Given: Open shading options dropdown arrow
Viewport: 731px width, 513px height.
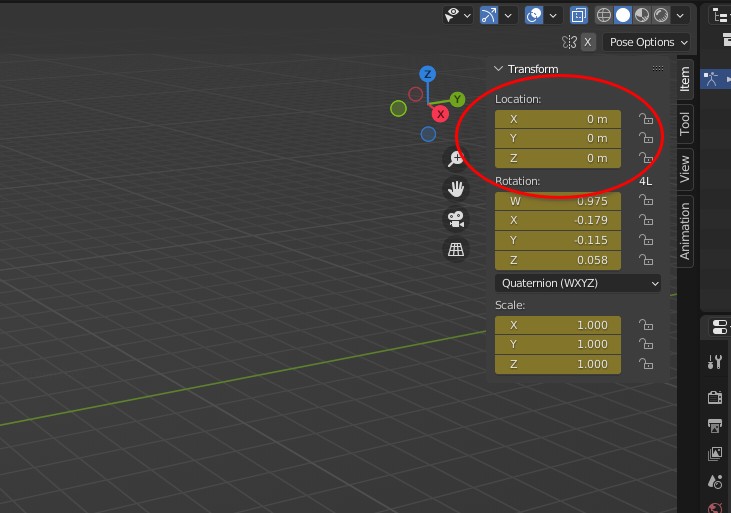Looking at the screenshot, I should [x=680, y=15].
